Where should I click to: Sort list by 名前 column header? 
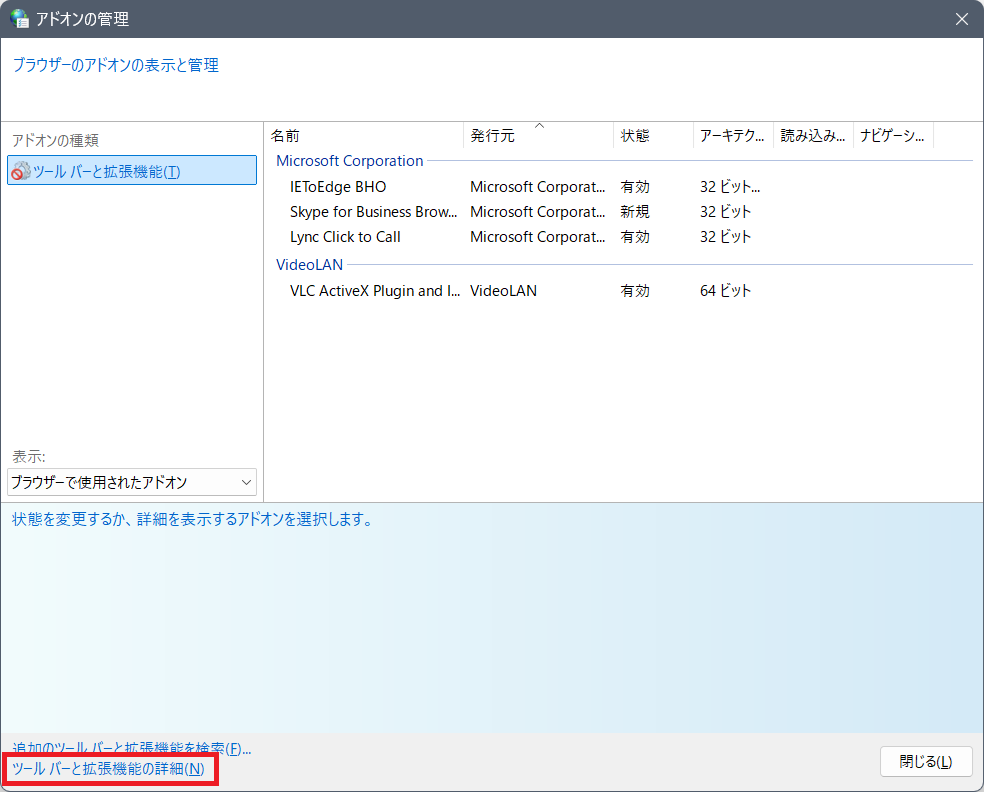tap(364, 136)
